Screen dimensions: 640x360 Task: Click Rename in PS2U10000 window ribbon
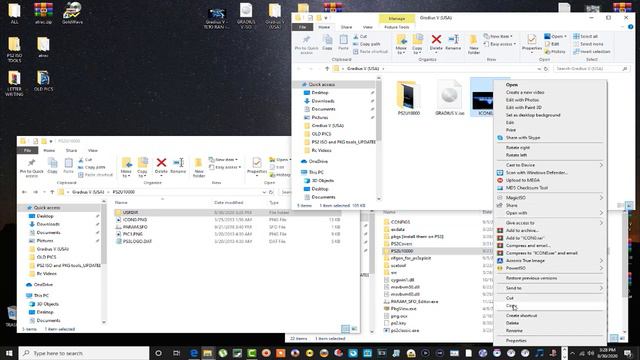pyautogui.click(x=178, y=166)
